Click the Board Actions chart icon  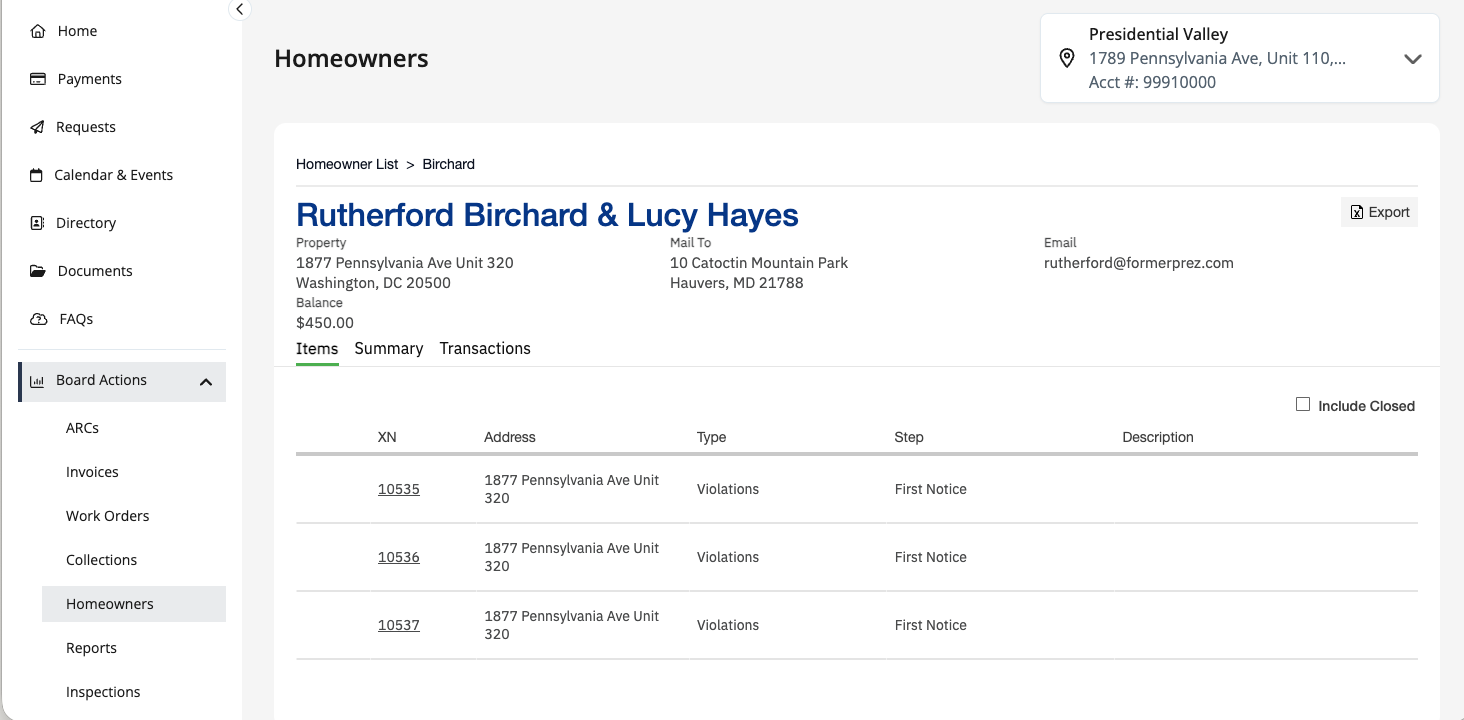coord(37,381)
